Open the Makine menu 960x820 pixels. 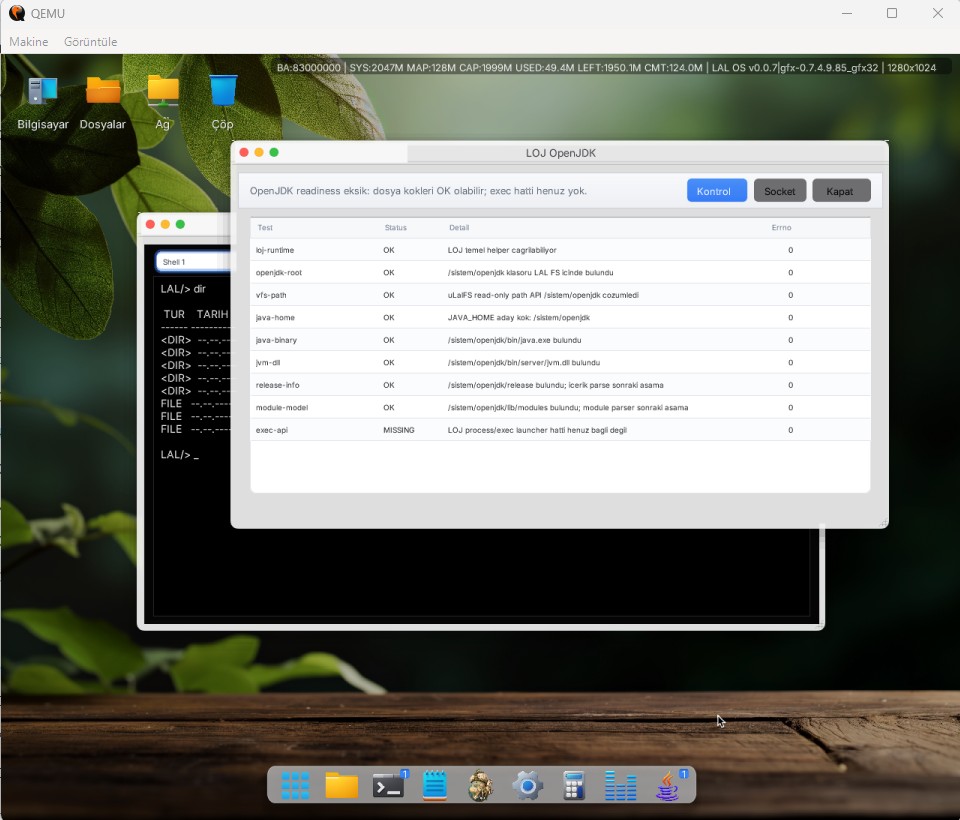click(29, 42)
